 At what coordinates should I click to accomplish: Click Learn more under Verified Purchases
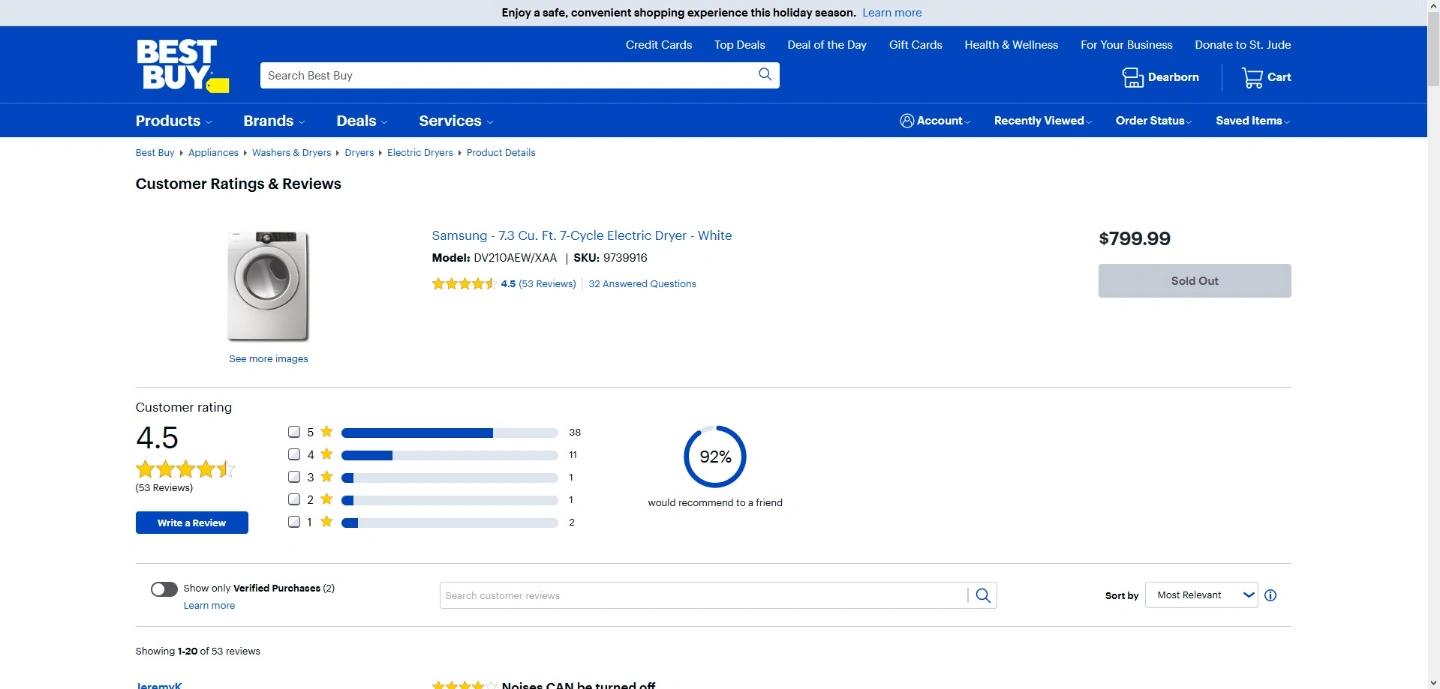click(x=209, y=606)
